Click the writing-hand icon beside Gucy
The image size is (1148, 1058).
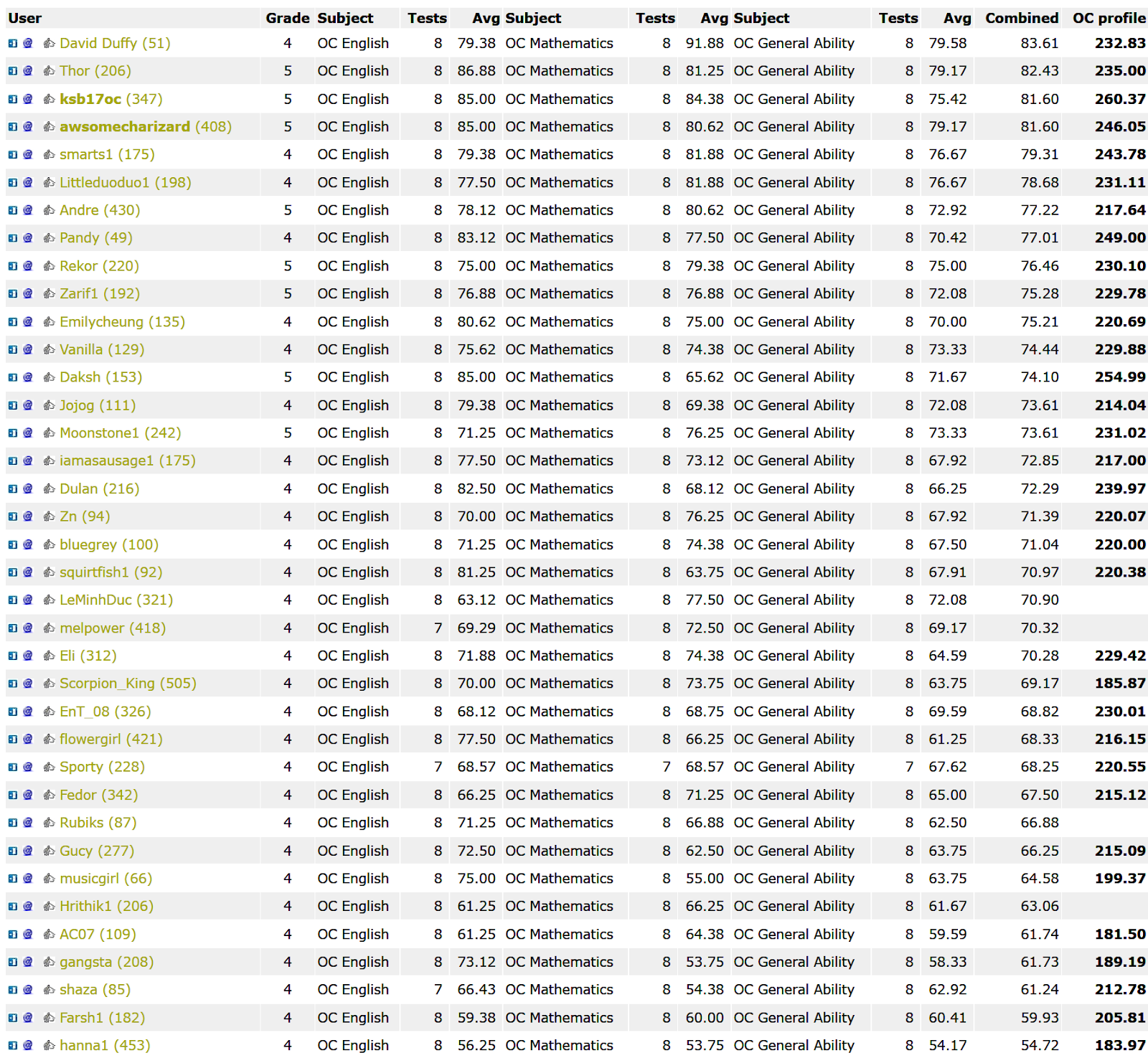point(49,851)
